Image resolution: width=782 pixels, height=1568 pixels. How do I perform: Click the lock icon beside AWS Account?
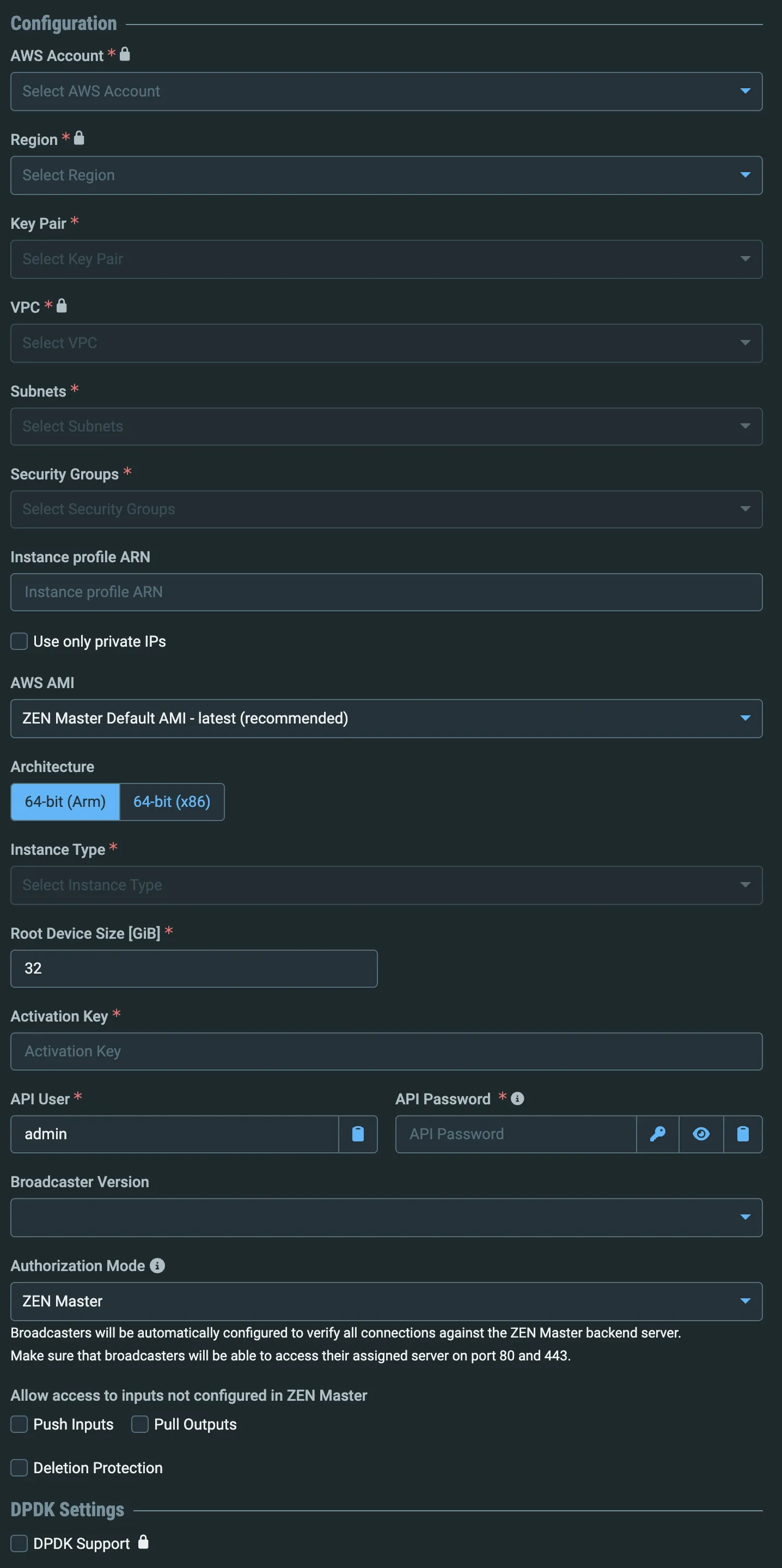point(125,54)
